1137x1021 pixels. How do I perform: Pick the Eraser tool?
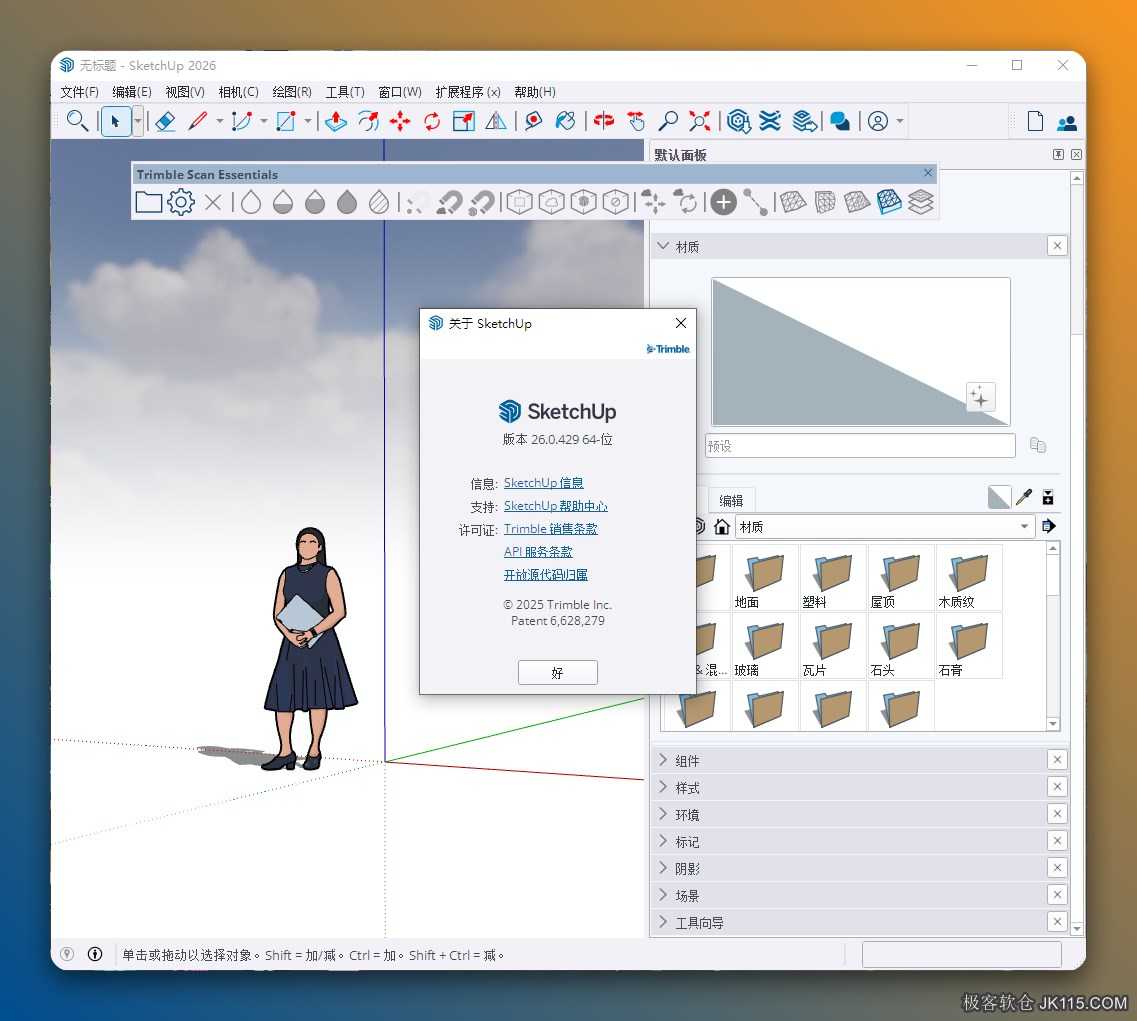[x=166, y=121]
